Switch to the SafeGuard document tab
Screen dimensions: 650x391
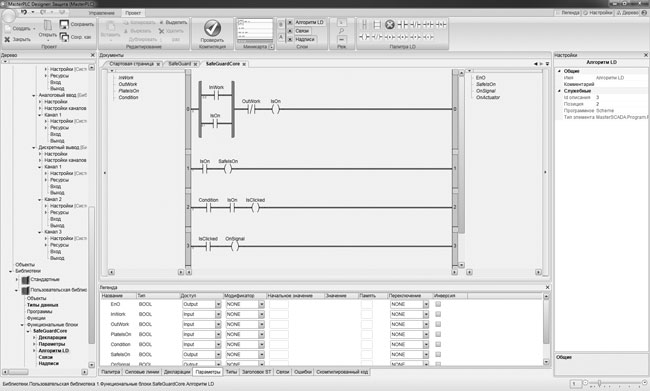point(180,64)
